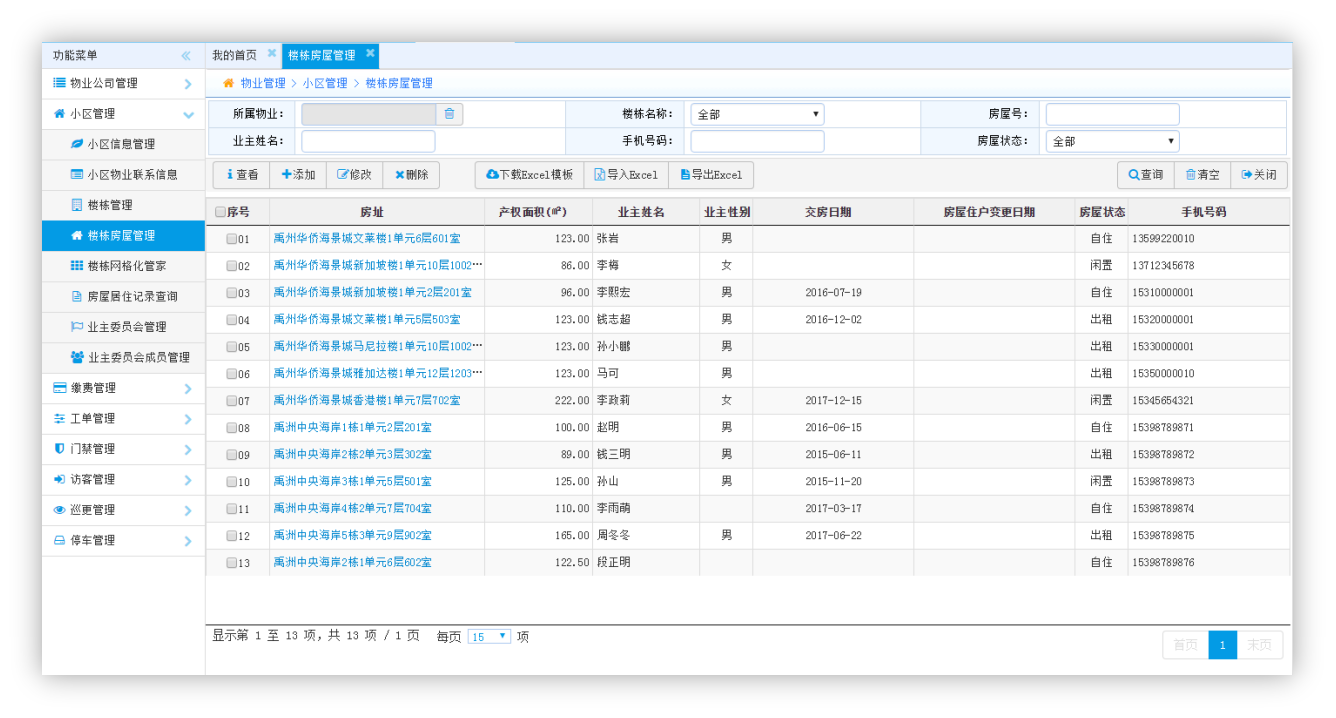Open link 禹州华侨海景城文莱楼1单元6层601室
Screen dimensions: 1336x718
coord(367,239)
